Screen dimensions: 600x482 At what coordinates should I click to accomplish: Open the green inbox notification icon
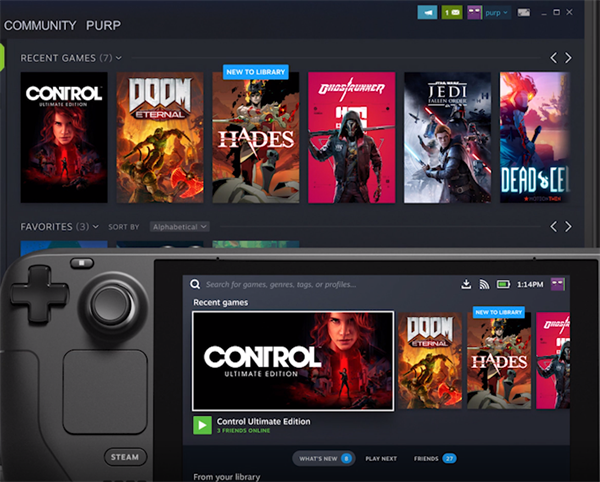(452, 13)
